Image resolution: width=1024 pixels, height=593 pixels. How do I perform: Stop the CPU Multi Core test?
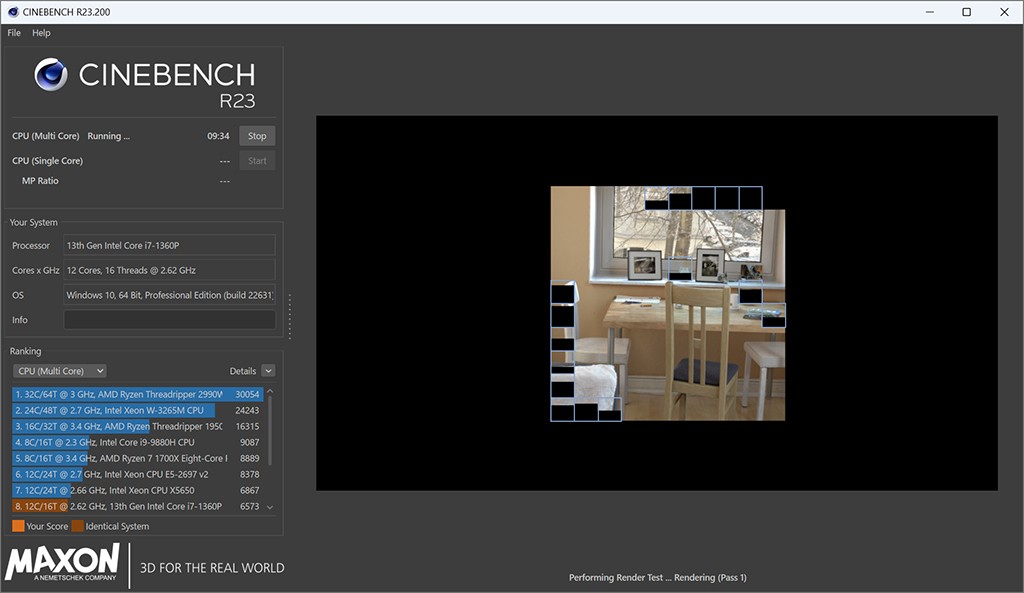point(257,136)
